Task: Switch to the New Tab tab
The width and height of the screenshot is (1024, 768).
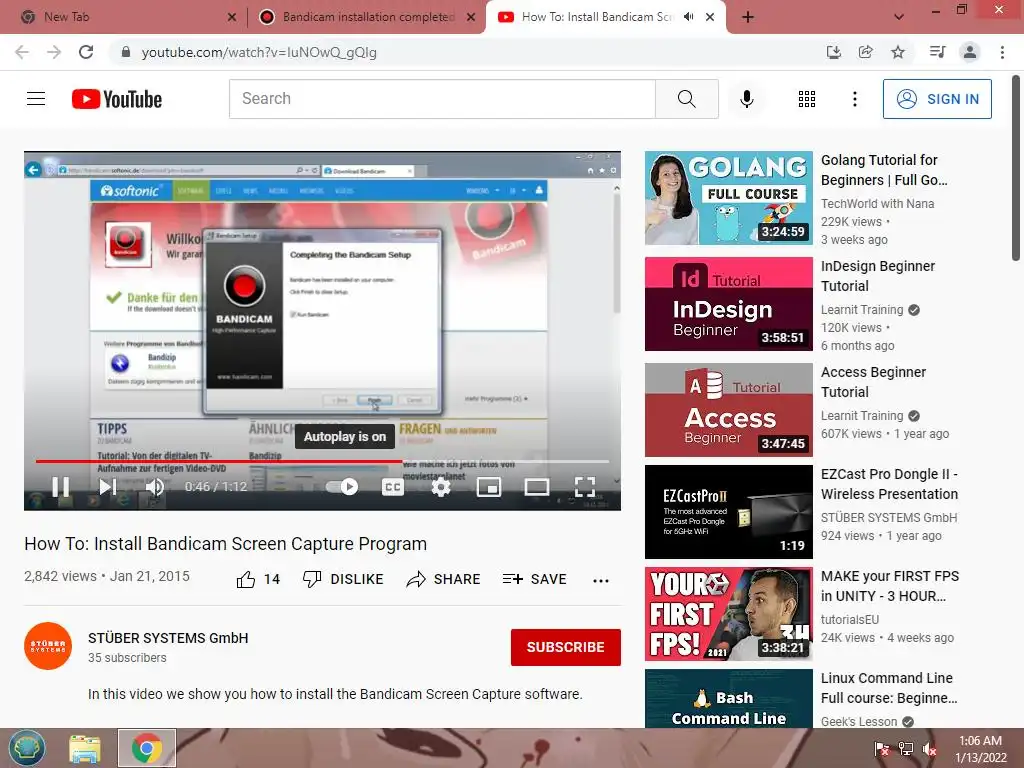Action: pos(124,17)
